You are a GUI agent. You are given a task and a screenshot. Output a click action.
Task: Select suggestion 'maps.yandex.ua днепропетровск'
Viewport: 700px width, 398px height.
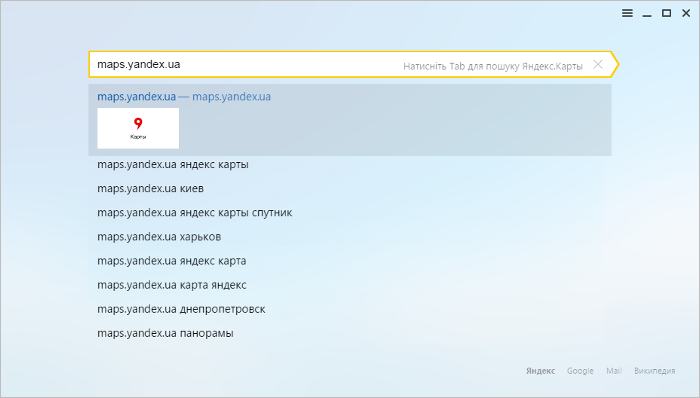click(181, 309)
